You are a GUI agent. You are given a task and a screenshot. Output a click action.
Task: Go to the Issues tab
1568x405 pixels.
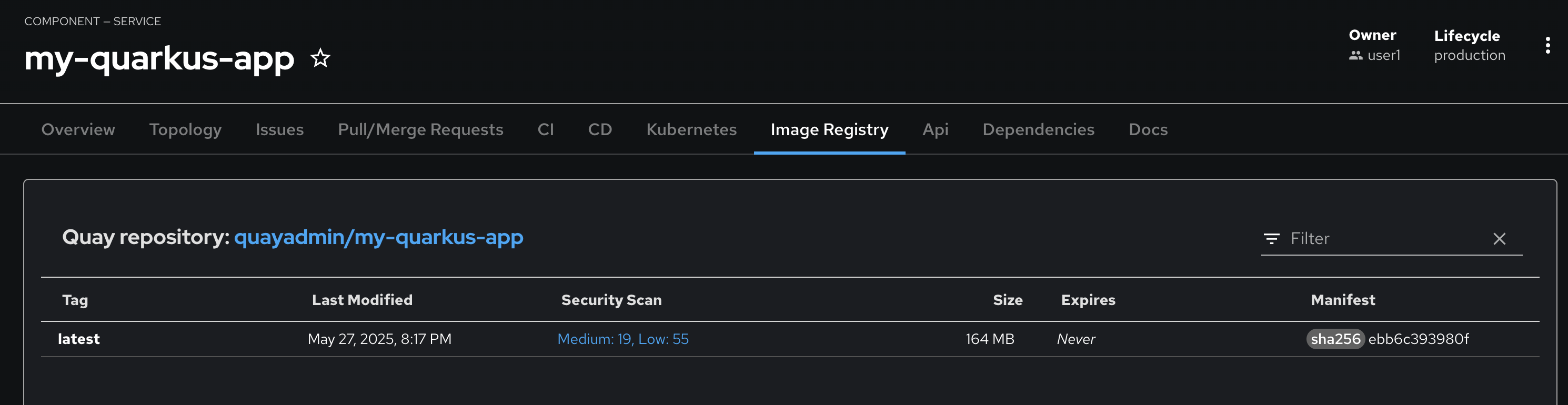pos(279,129)
